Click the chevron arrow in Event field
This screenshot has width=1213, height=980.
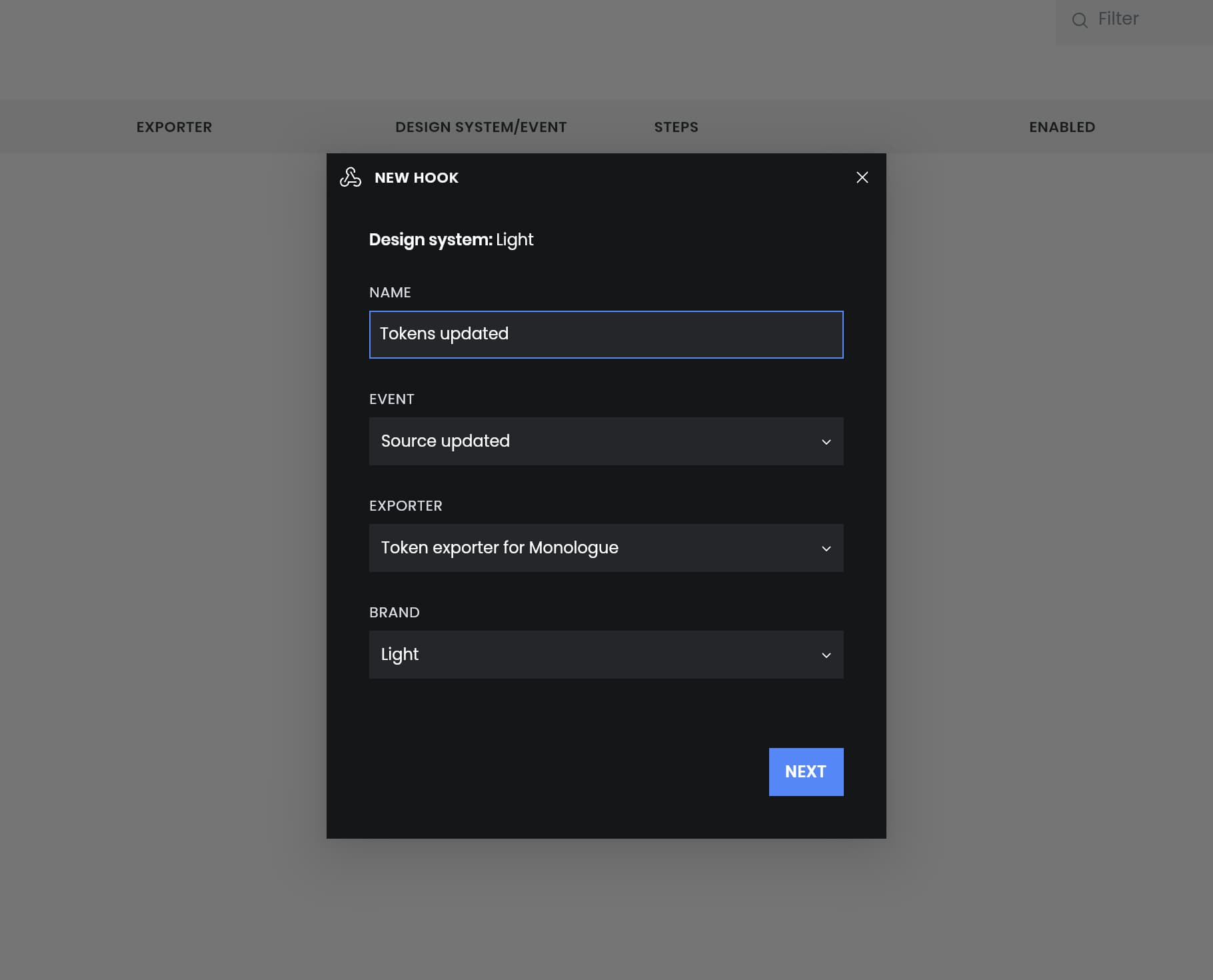tap(826, 442)
